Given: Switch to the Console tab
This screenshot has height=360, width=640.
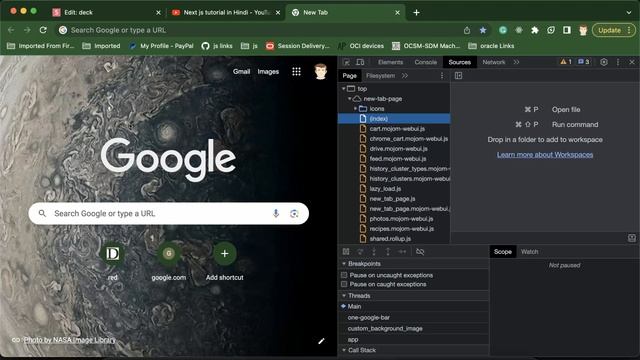Looking at the screenshot, I should 425,62.
